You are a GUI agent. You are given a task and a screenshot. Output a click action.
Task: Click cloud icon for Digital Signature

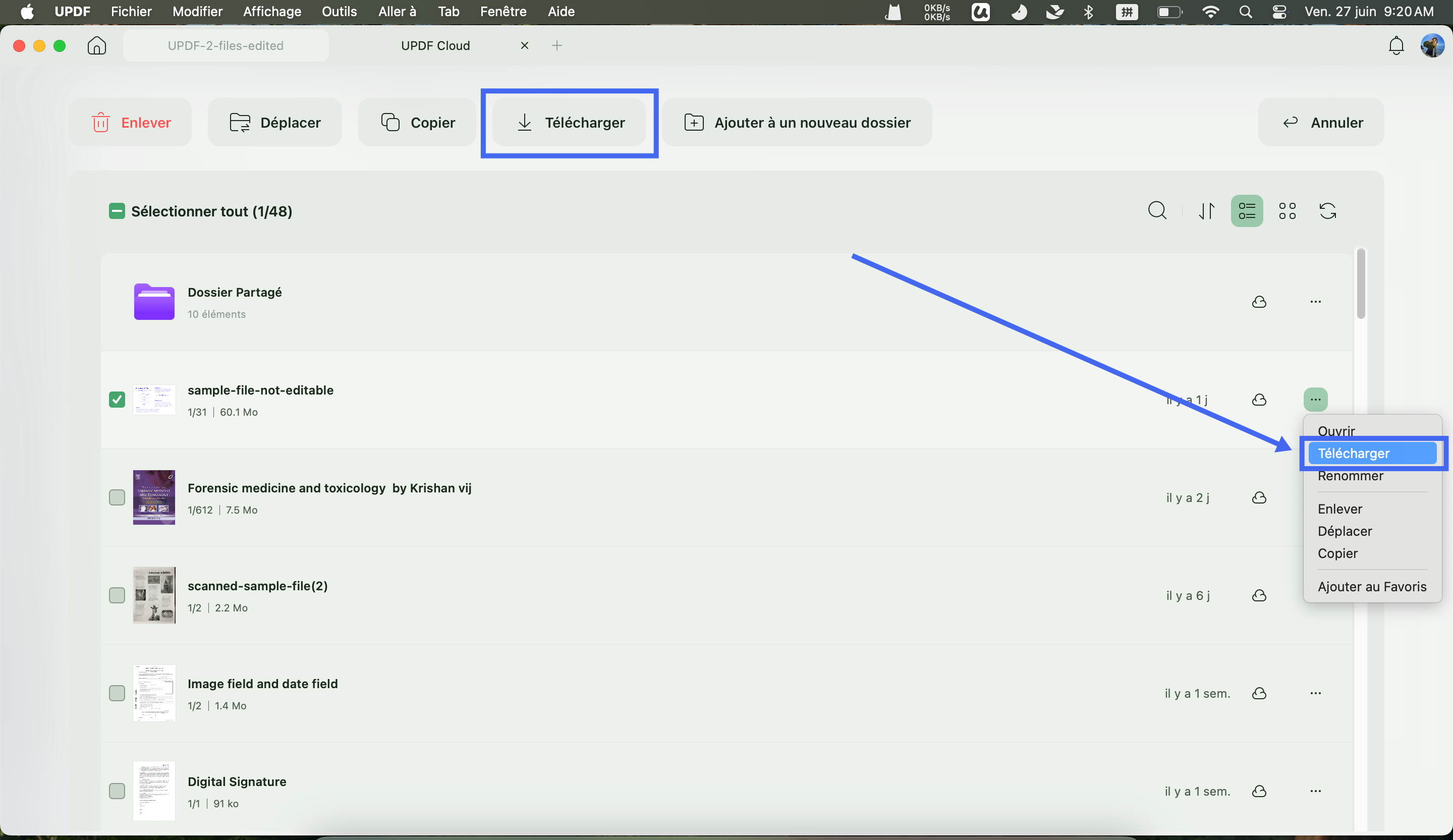[x=1259, y=791]
